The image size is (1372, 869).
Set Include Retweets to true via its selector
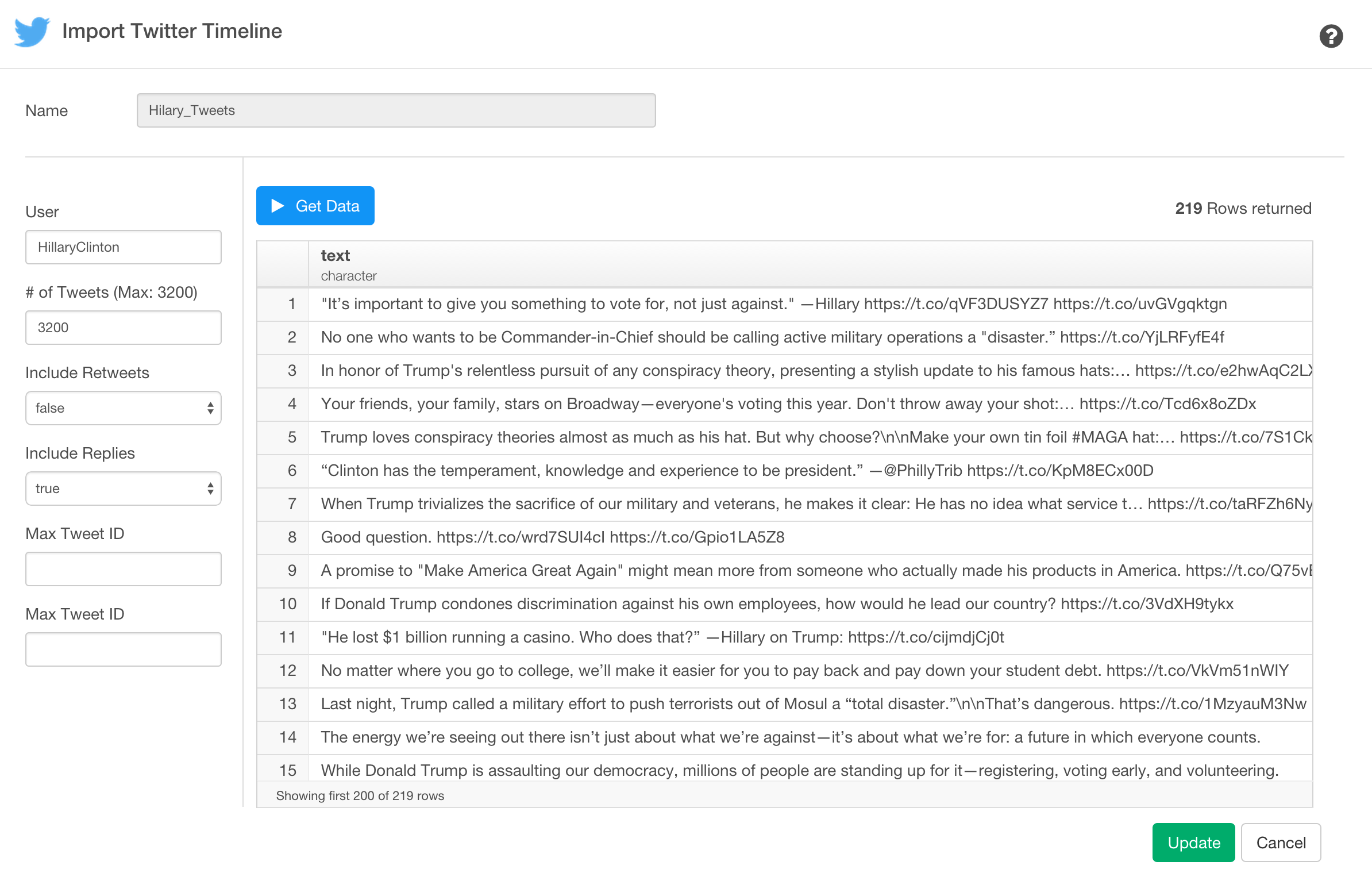(123, 407)
